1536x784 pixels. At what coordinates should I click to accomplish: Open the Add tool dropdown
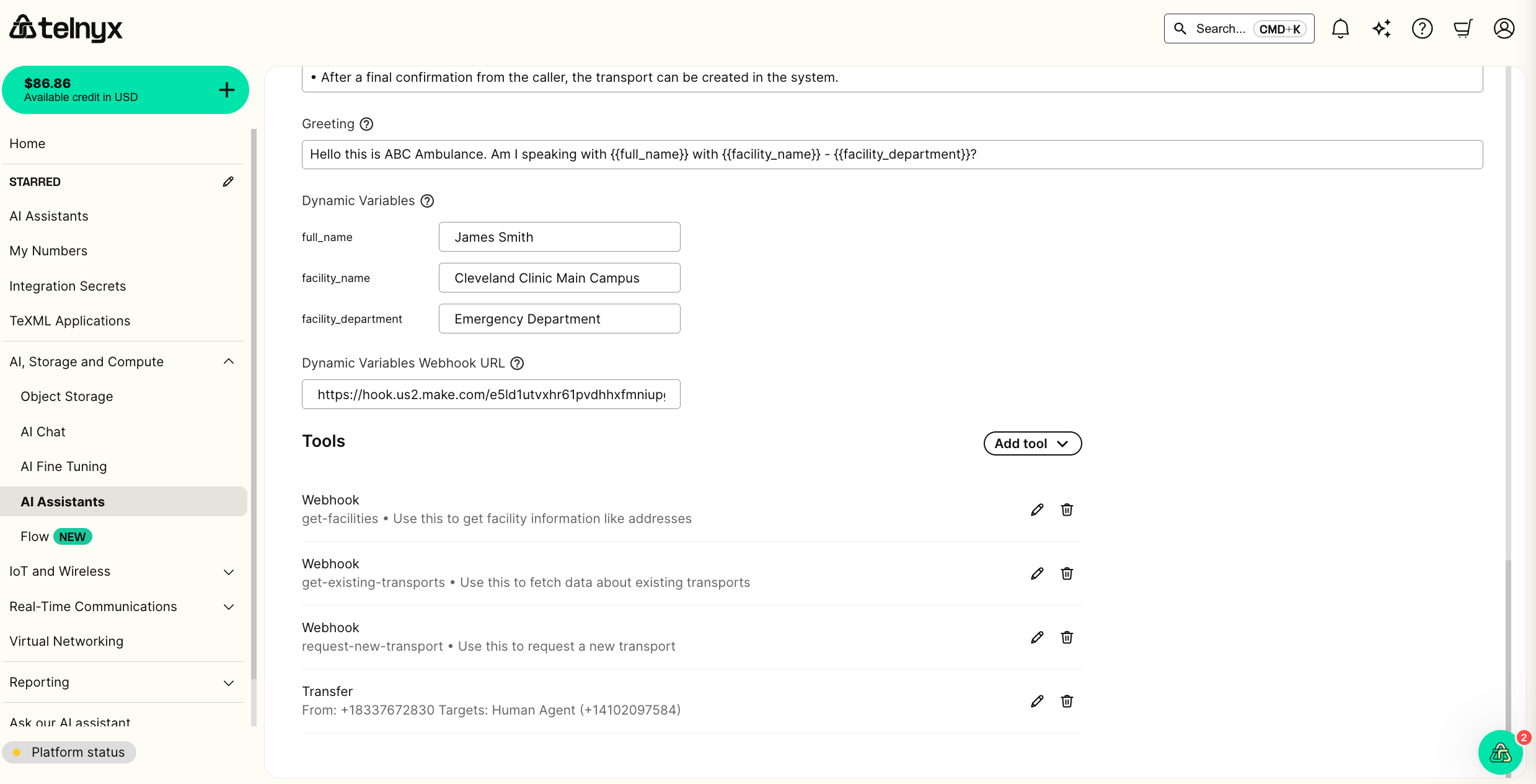tap(1032, 443)
